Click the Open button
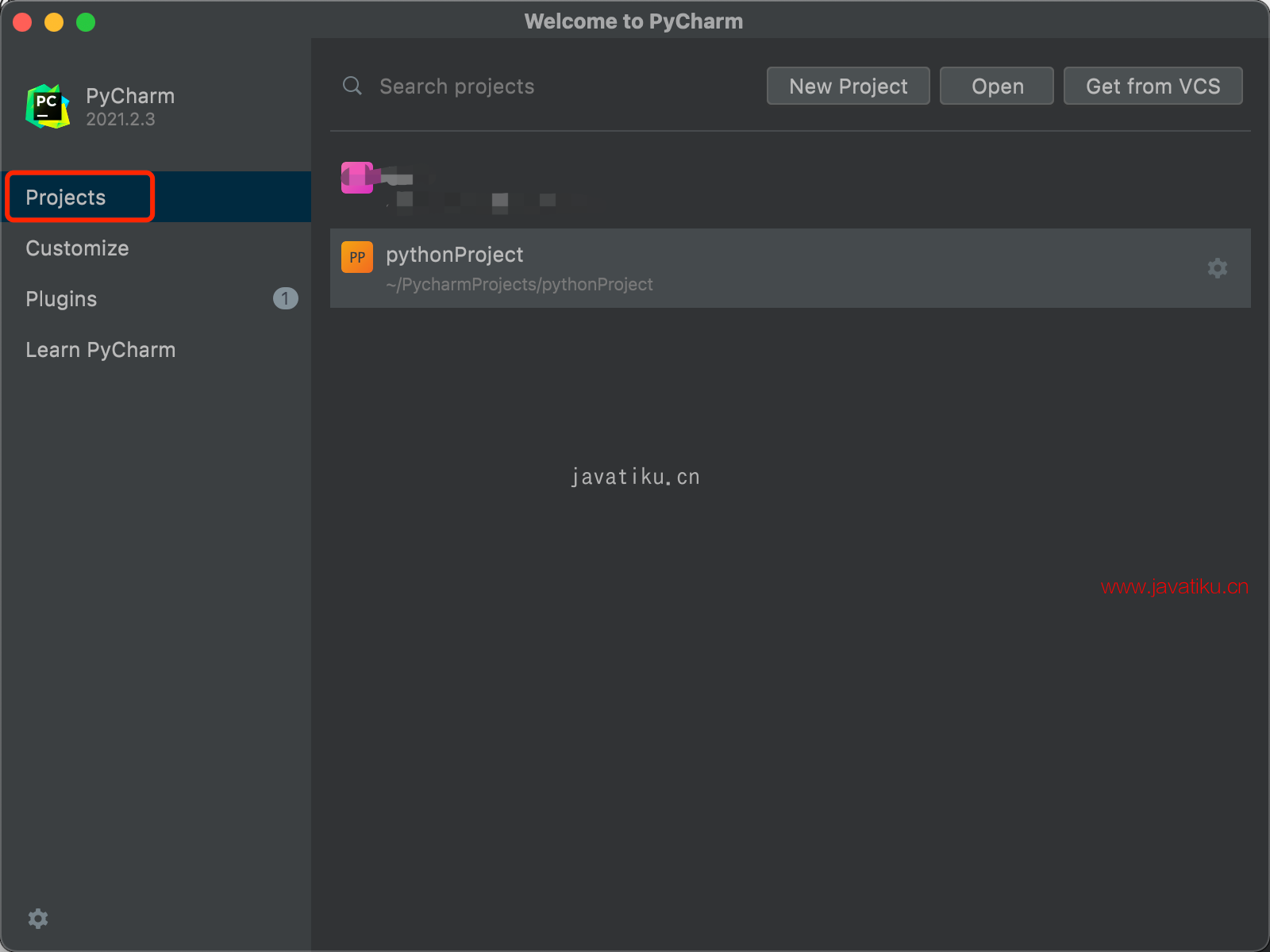1270x952 pixels. click(997, 86)
